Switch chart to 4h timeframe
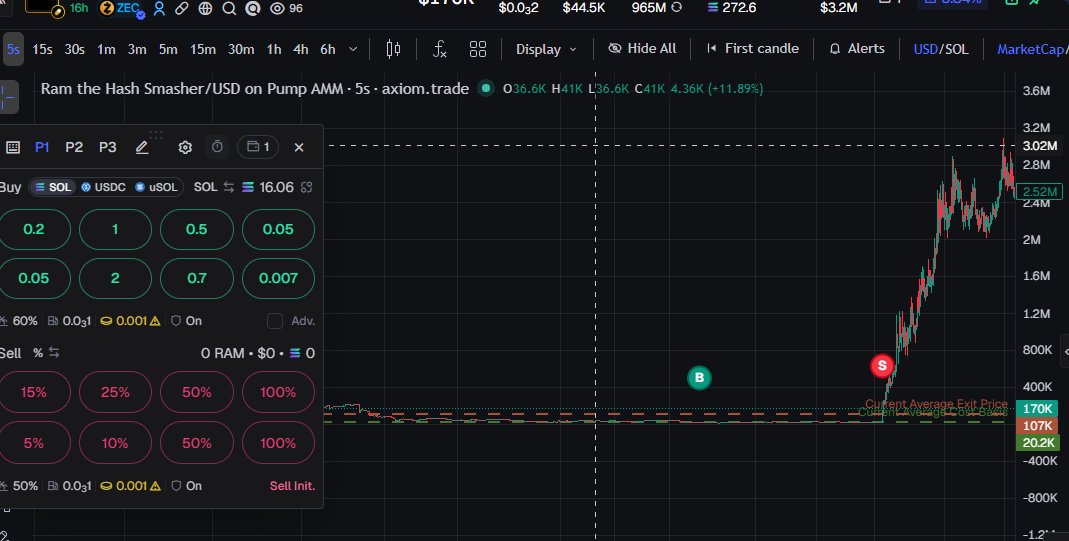The height and width of the screenshot is (541, 1069). point(301,49)
